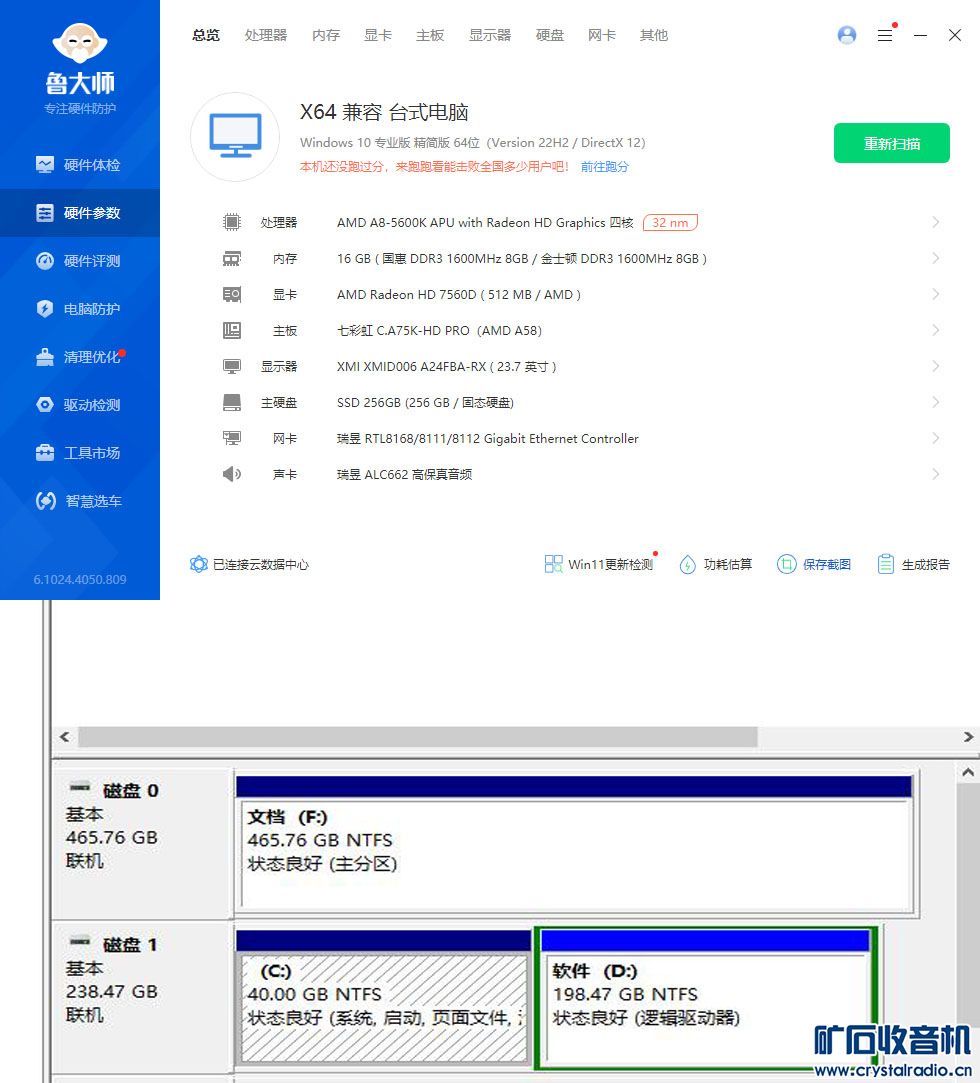Viewport: 980px width, 1083px height.
Task: Expand the 处理器 row arrow
Action: tap(936, 222)
